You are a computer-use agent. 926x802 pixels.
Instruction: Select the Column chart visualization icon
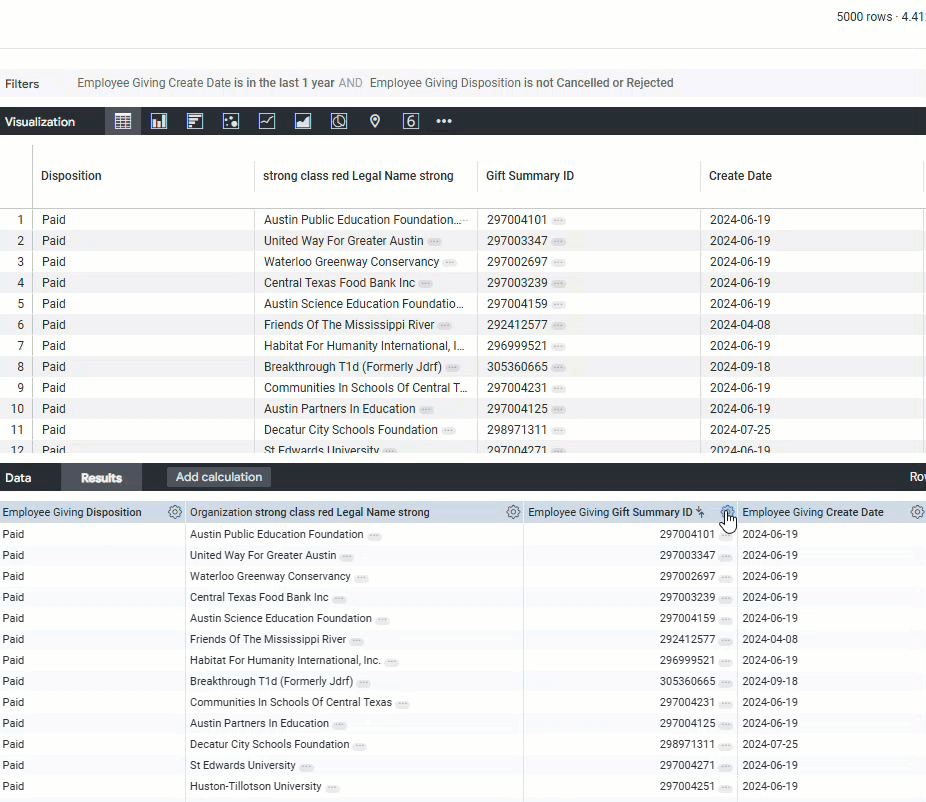tap(159, 122)
